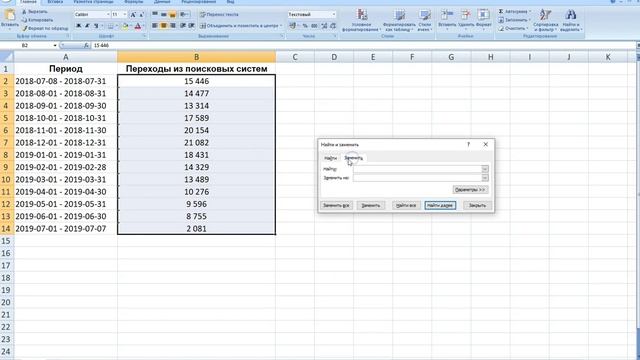Open the Clear (Очистить) command
640x360 pixels.
pos(513,29)
